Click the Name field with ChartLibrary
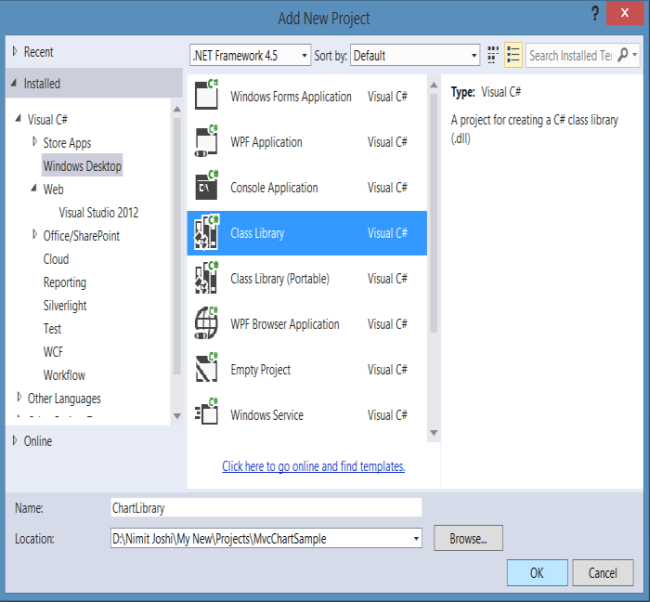The height and width of the screenshot is (602, 650). pyautogui.click(x=266, y=507)
